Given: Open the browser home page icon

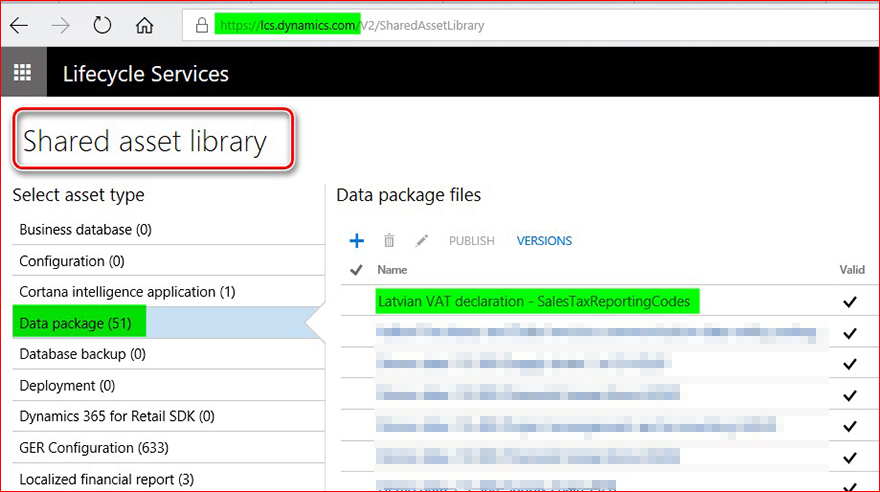Looking at the screenshot, I should pos(144,25).
